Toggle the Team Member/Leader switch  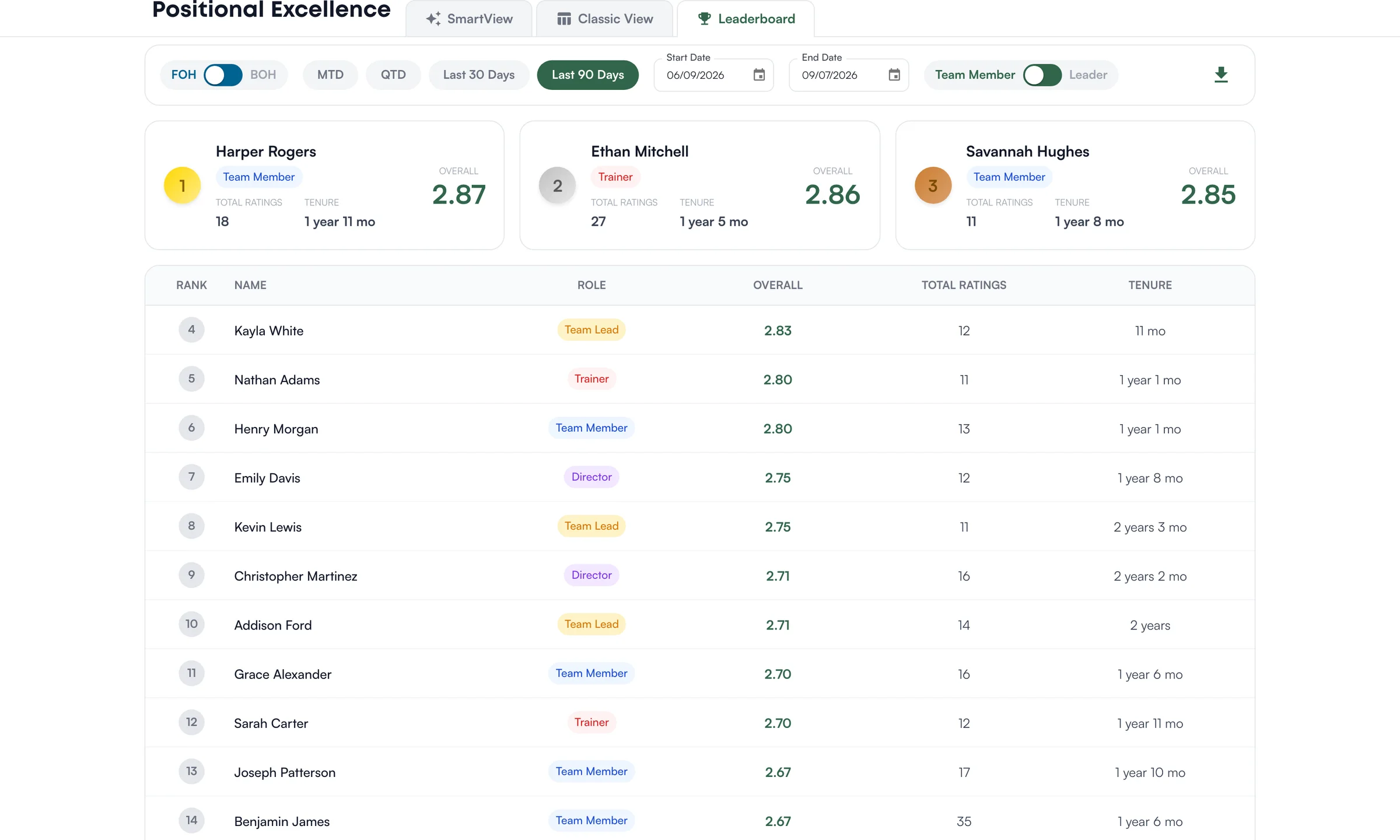tap(1042, 75)
